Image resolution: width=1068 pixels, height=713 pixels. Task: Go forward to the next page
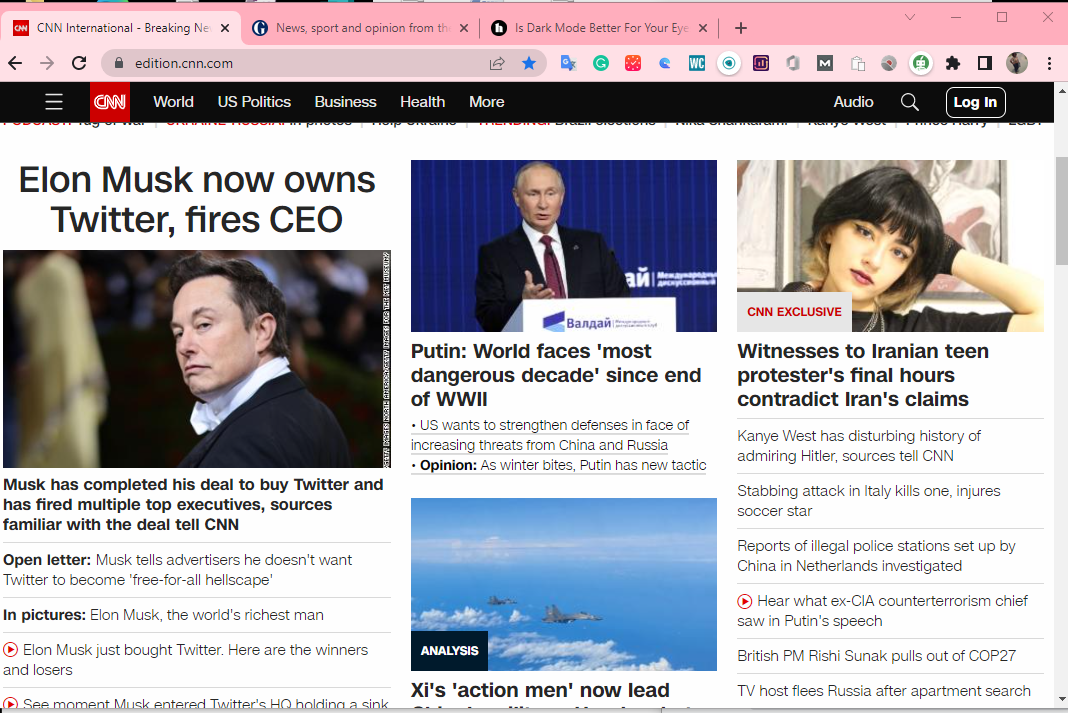[47, 63]
